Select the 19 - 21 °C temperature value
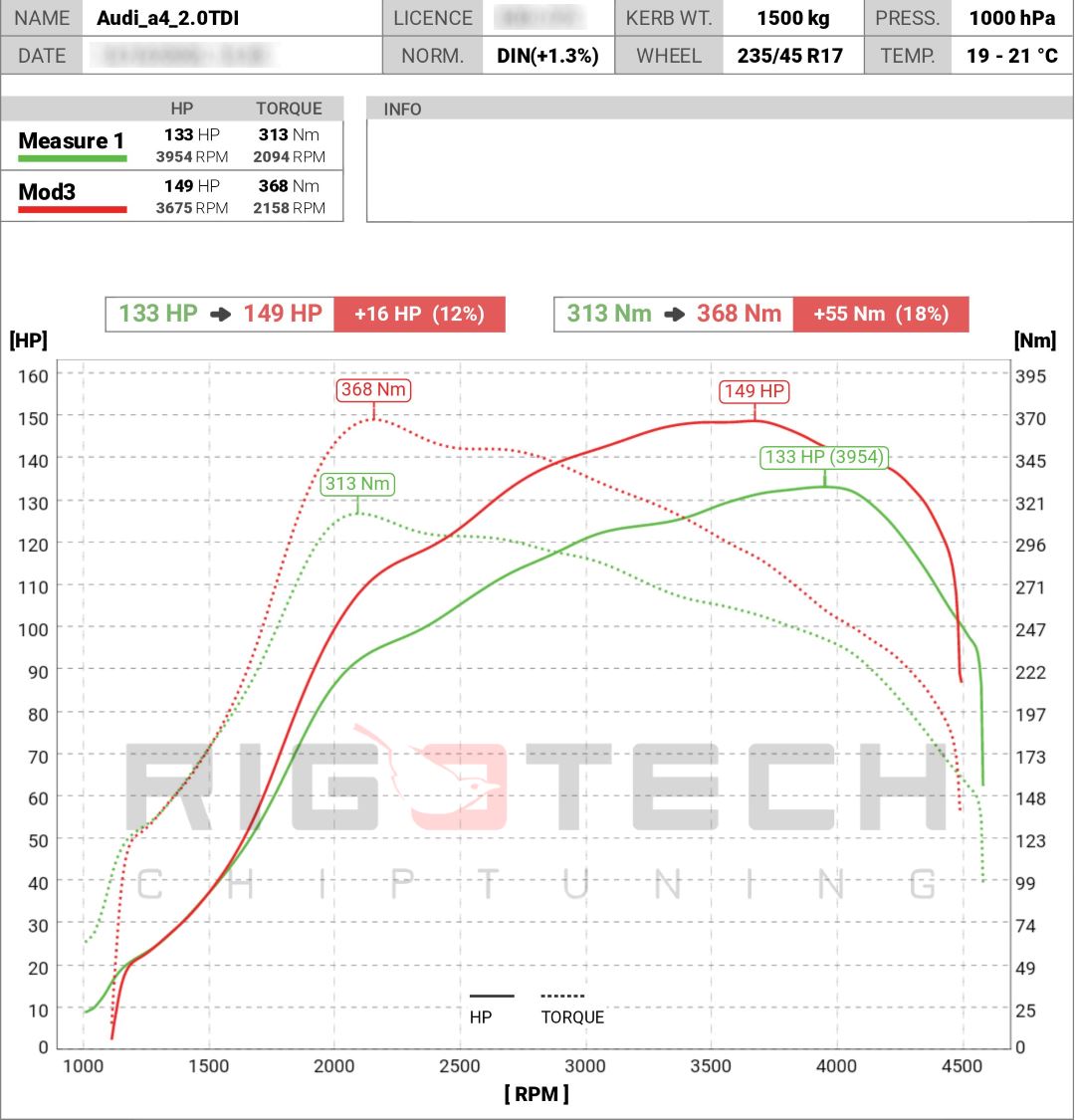The width and height of the screenshot is (1075, 1120). pyautogui.click(x=1011, y=56)
